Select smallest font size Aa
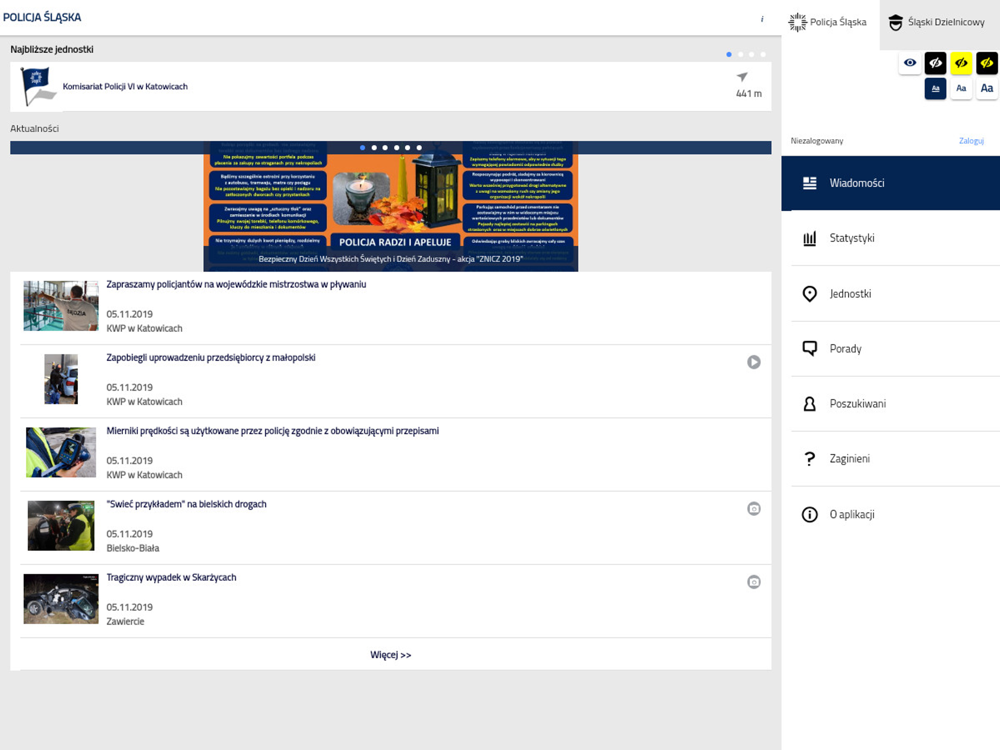Screen dimensions: 1000x750 point(936,89)
